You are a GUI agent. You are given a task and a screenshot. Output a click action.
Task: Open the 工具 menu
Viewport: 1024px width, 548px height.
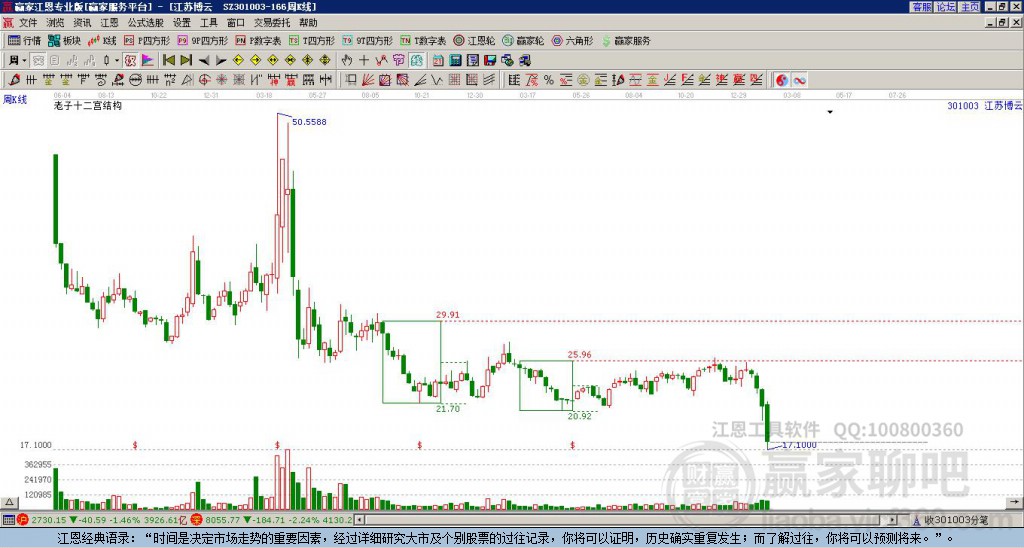coord(208,23)
